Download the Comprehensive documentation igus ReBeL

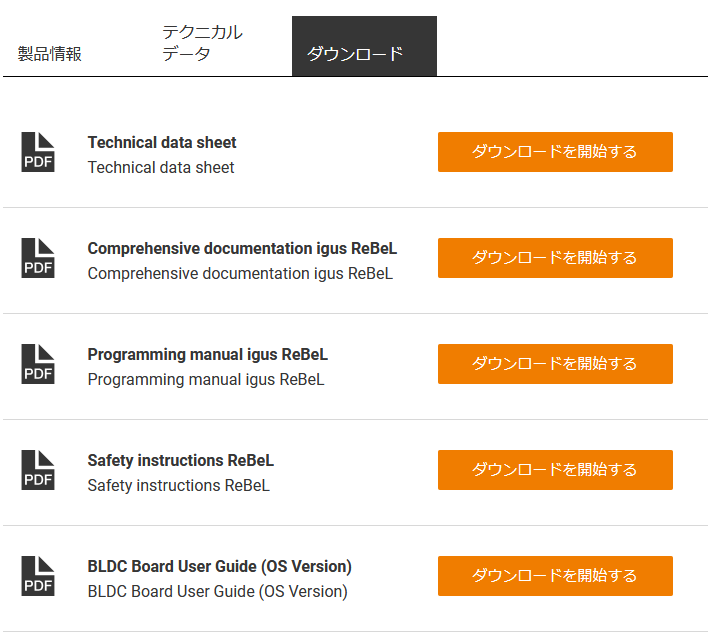point(555,258)
